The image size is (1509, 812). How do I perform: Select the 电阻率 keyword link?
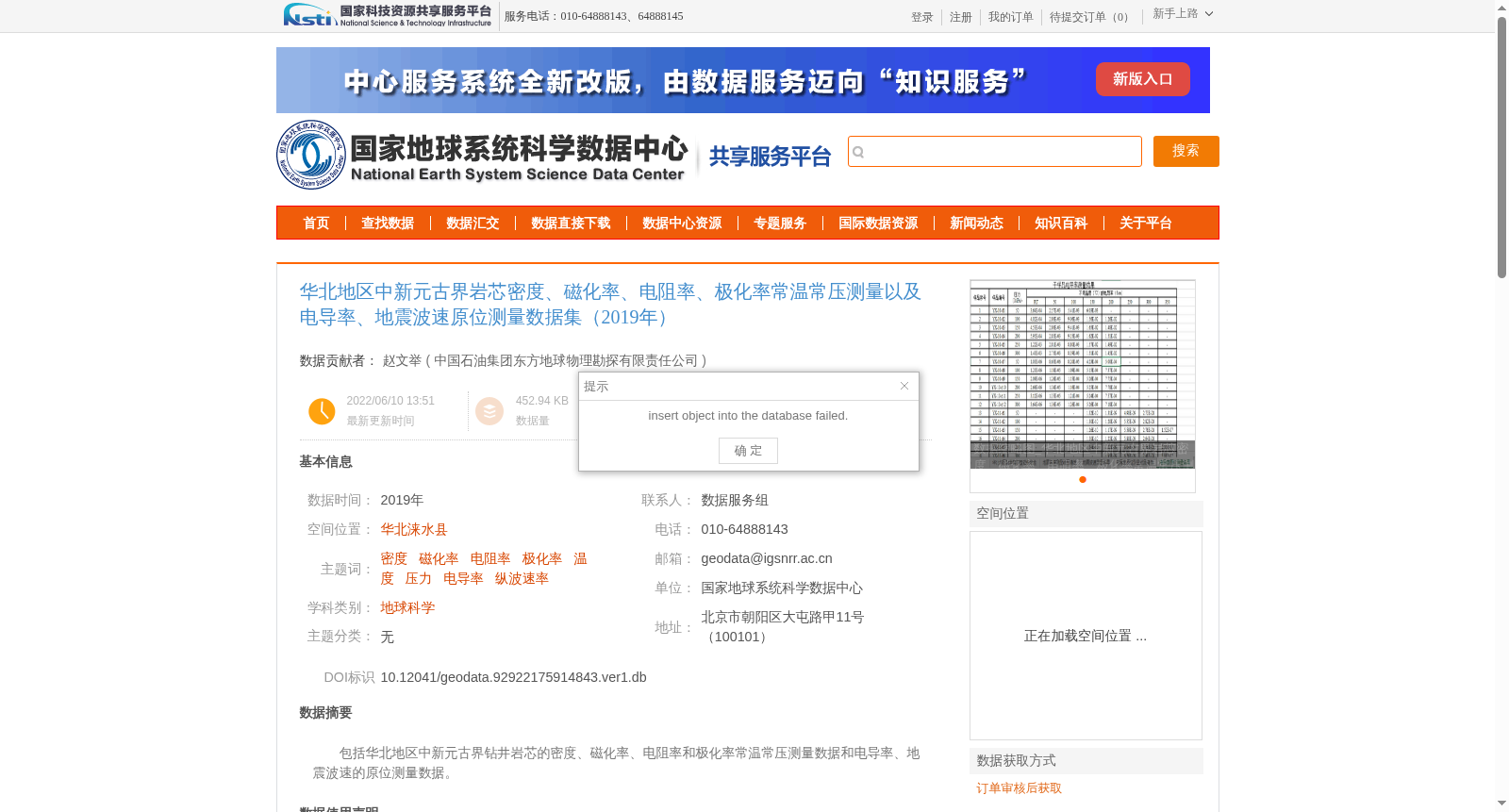(x=490, y=559)
